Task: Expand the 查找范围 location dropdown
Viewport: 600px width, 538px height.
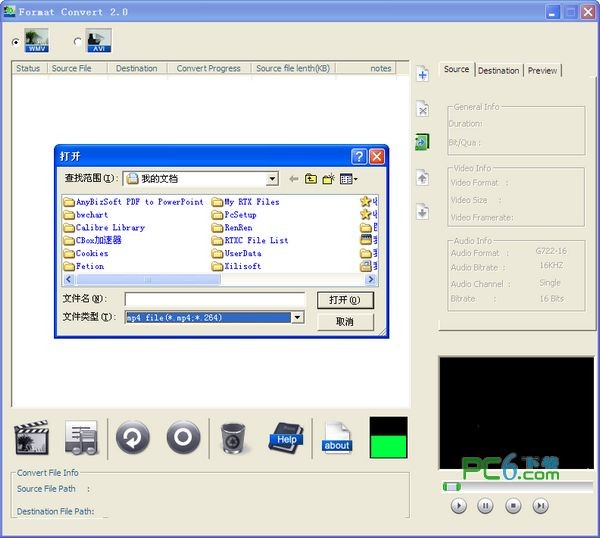Action: tap(272, 179)
